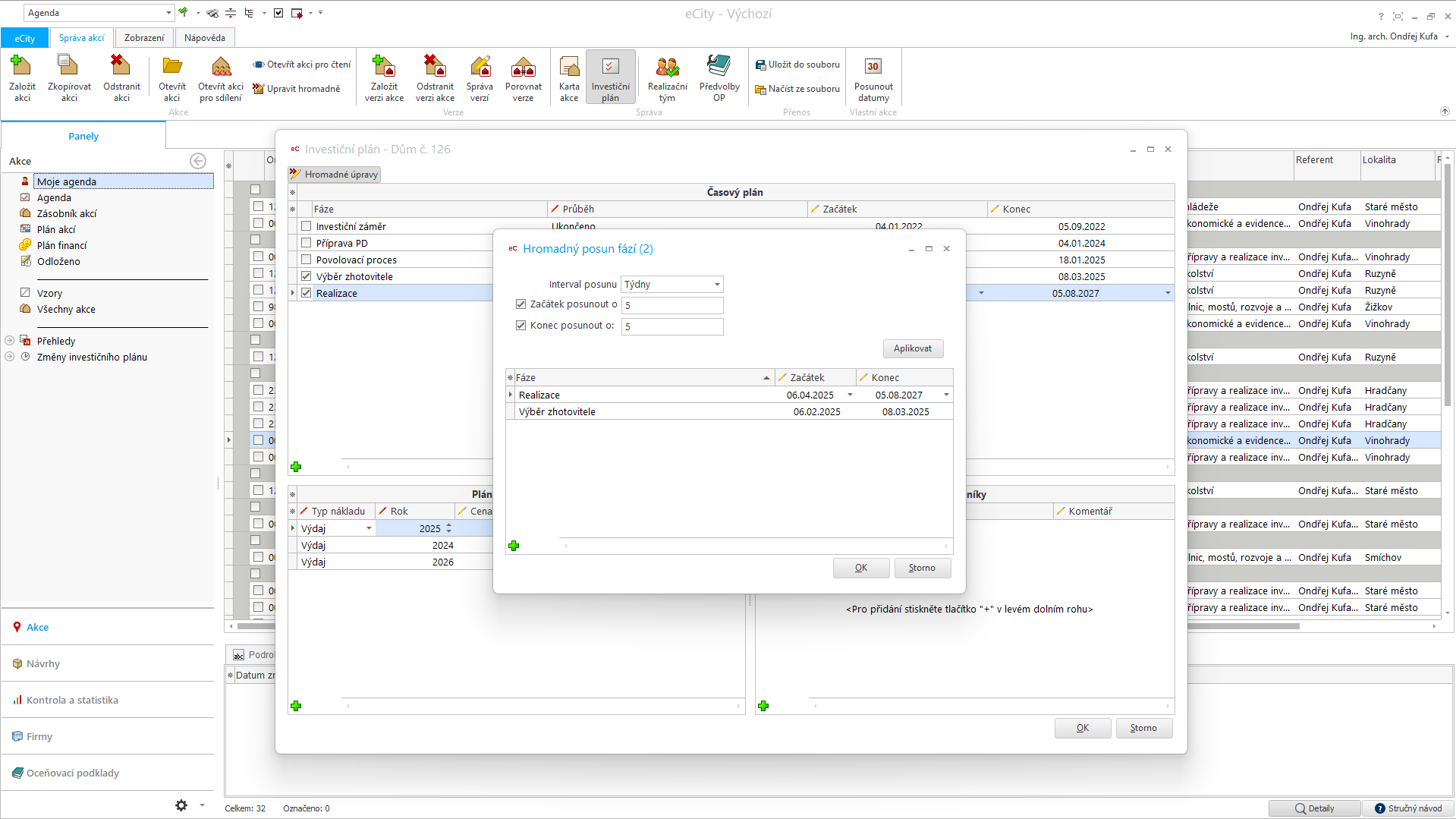Open user menu Ing. arch. Ondřej Kufa
This screenshot has width=1456, height=819.
pyautogui.click(x=1400, y=36)
